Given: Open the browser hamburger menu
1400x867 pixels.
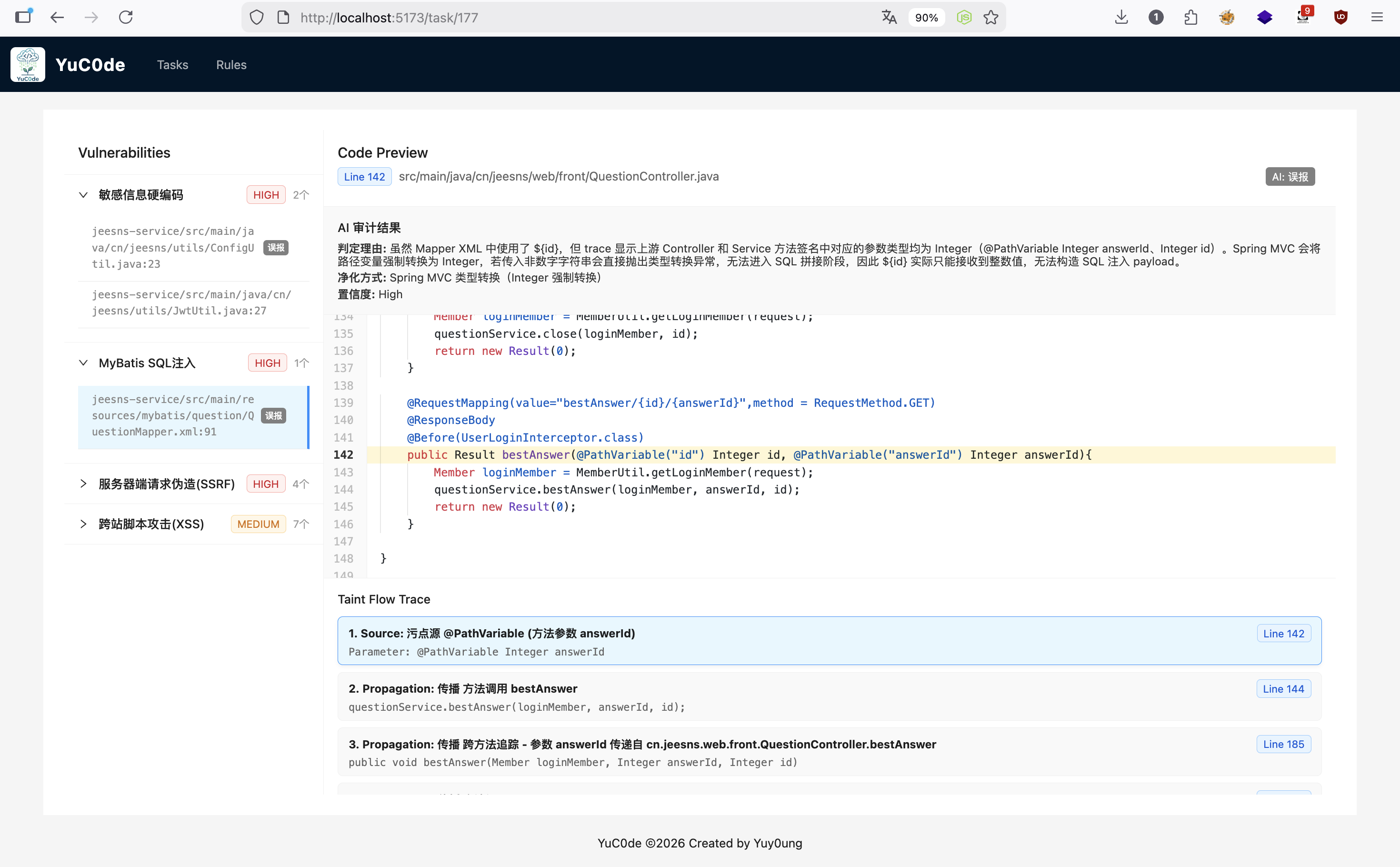Looking at the screenshot, I should (1377, 17).
